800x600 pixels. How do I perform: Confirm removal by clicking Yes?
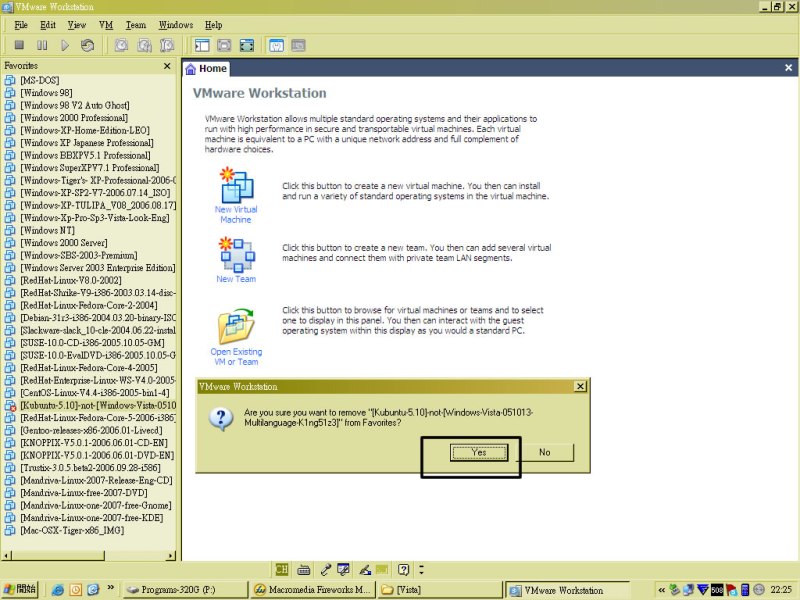[479, 452]
